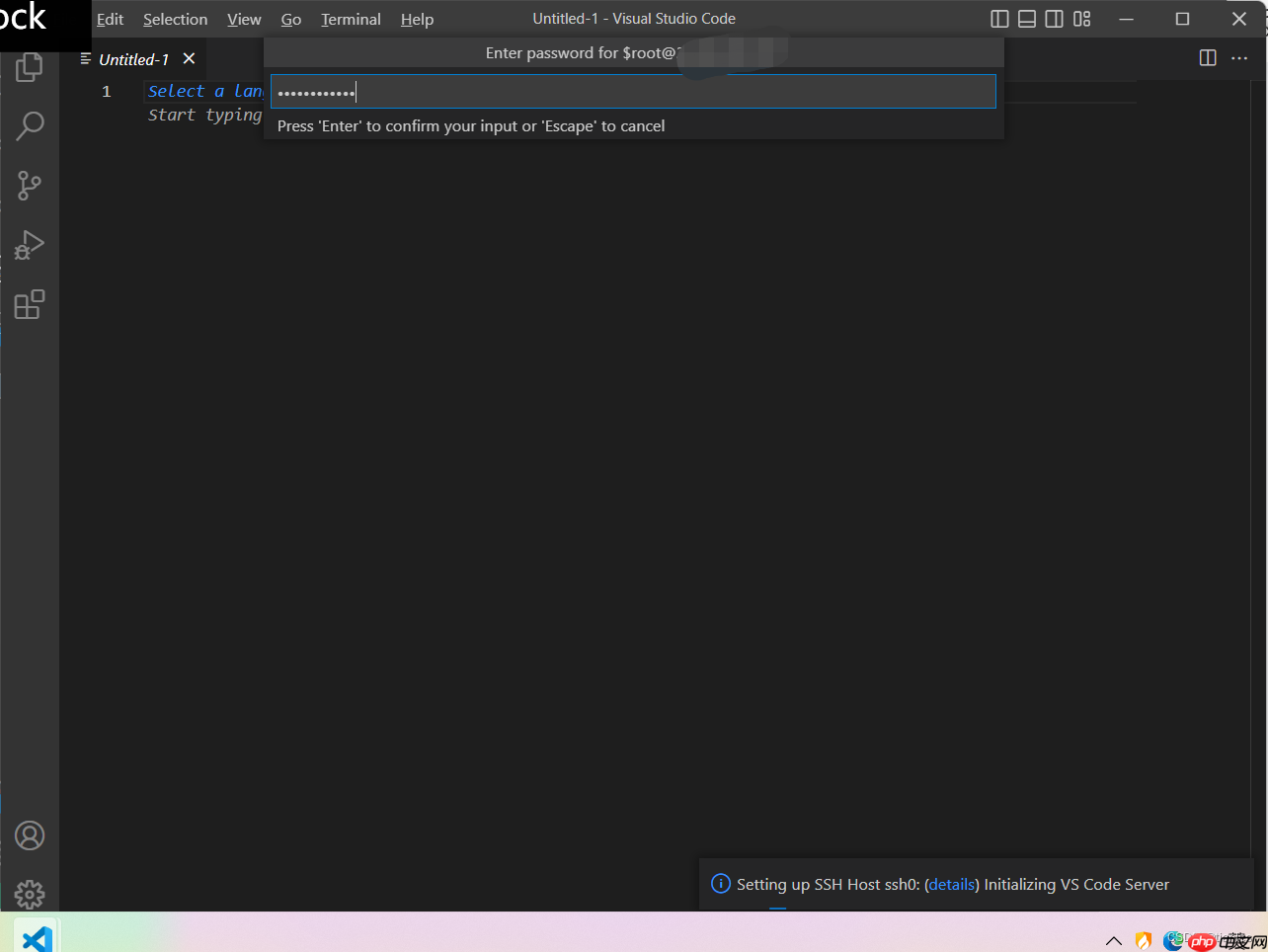Open the Manage gear menu
Screen dimensions: 1268x952
click(x=30, y=895)
